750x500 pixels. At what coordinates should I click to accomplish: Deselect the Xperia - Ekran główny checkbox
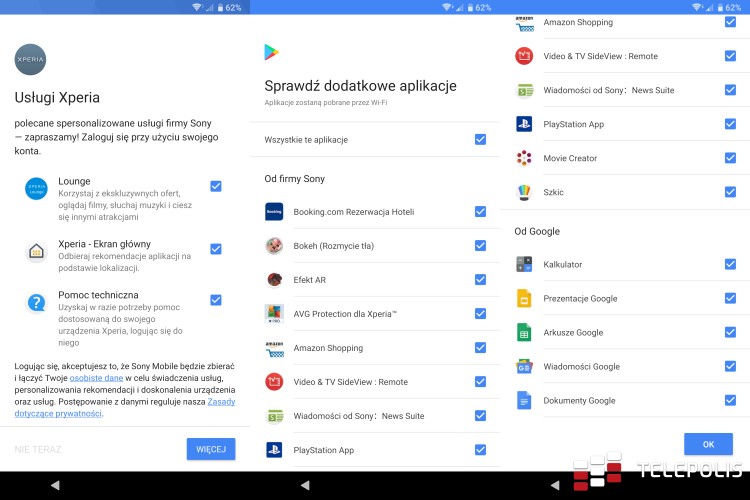point(216,249)
